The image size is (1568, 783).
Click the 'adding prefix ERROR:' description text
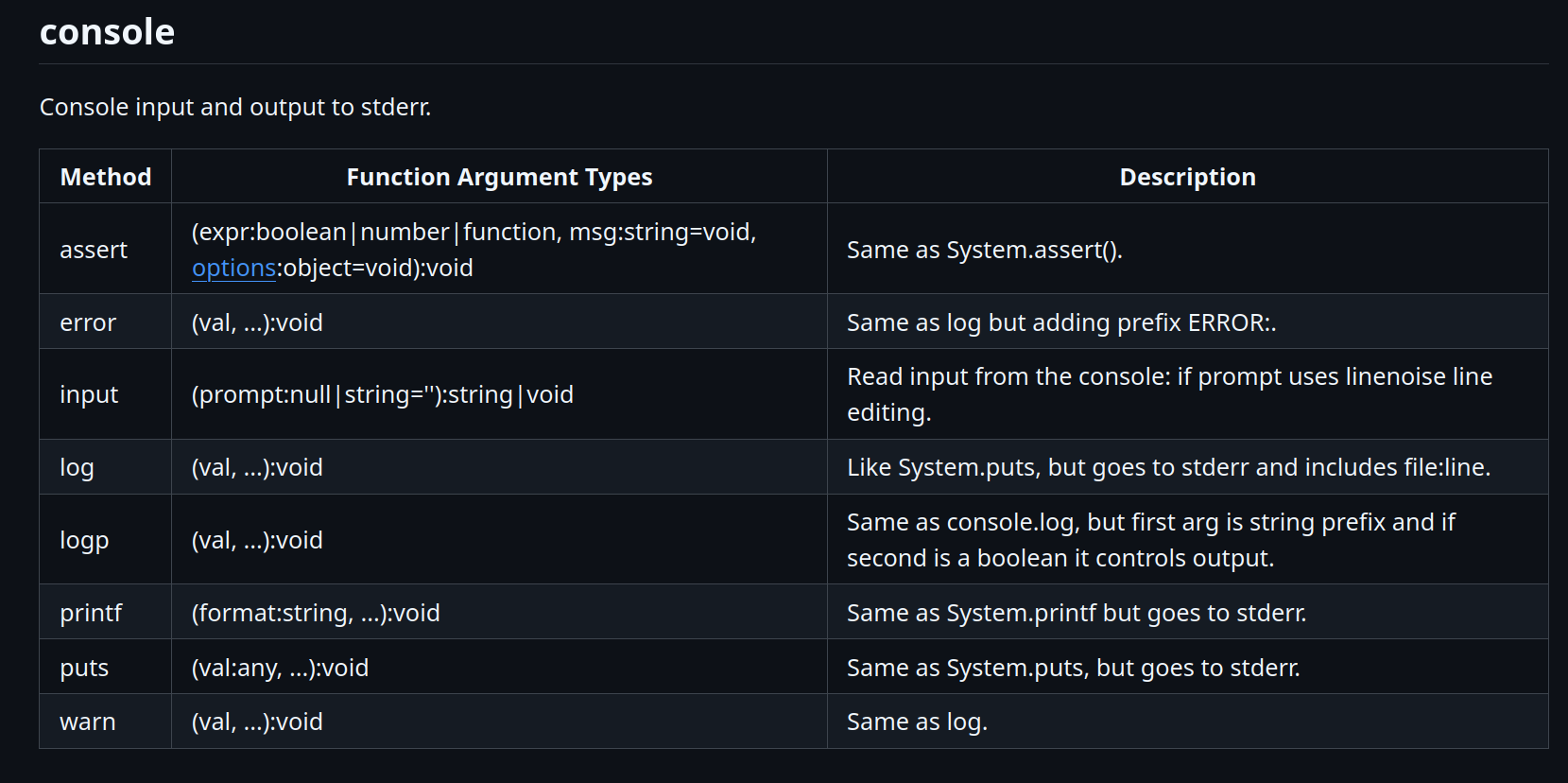pyautogui.click(x=1061, y=322)
